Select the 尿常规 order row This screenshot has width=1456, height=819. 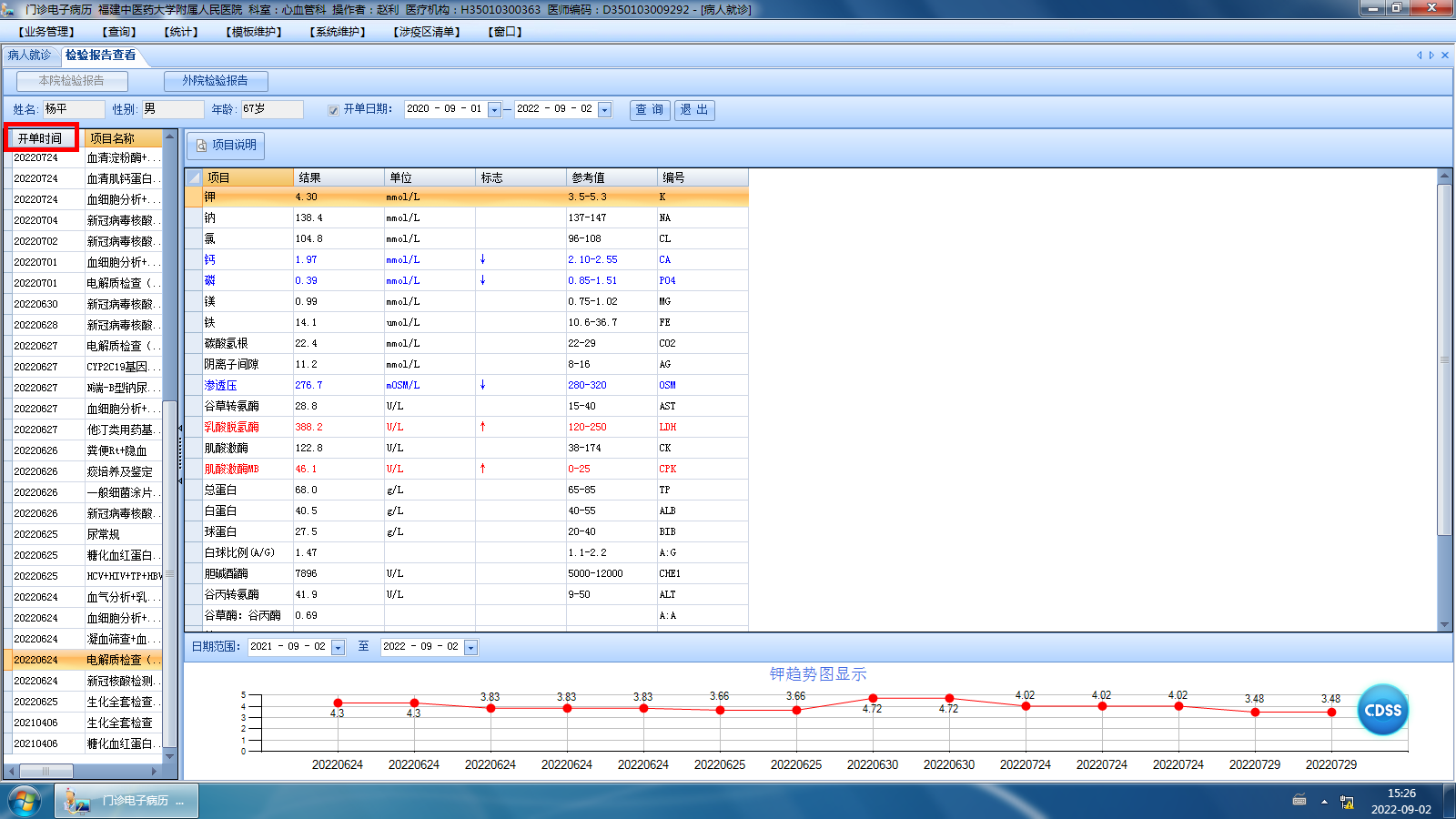click(84, 535)
